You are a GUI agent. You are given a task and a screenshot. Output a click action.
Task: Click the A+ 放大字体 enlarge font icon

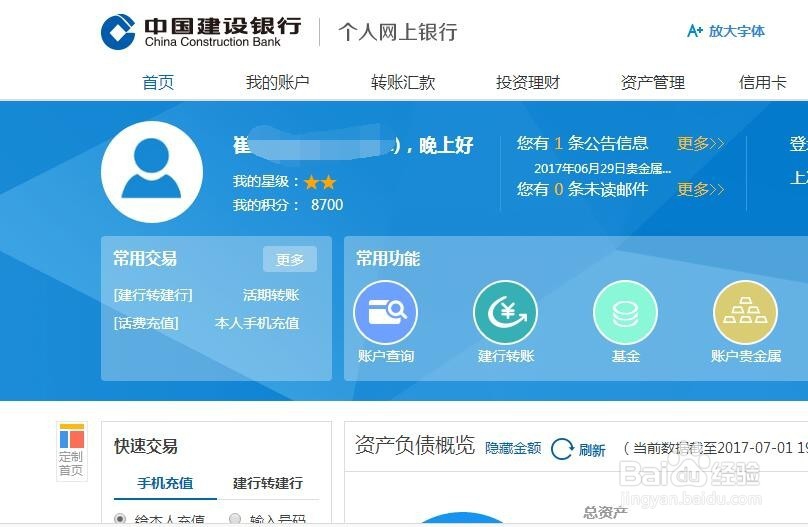[x=726, y=31]
